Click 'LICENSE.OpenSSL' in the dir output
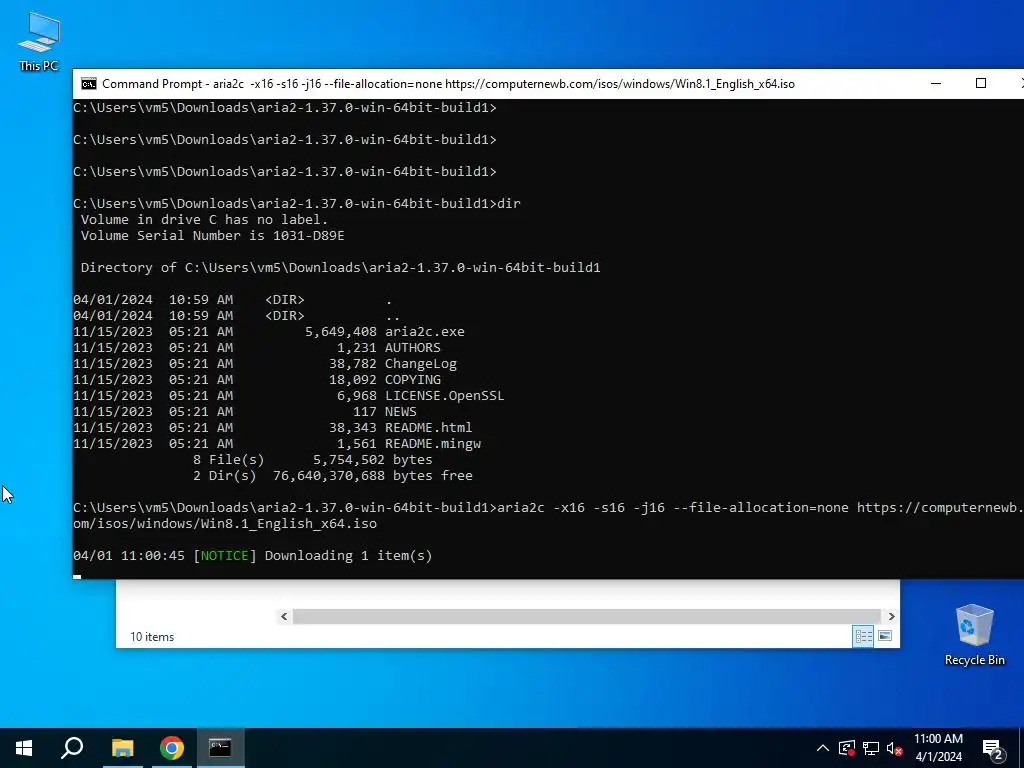Screen dimensions: 1024x768 [445, 396]
